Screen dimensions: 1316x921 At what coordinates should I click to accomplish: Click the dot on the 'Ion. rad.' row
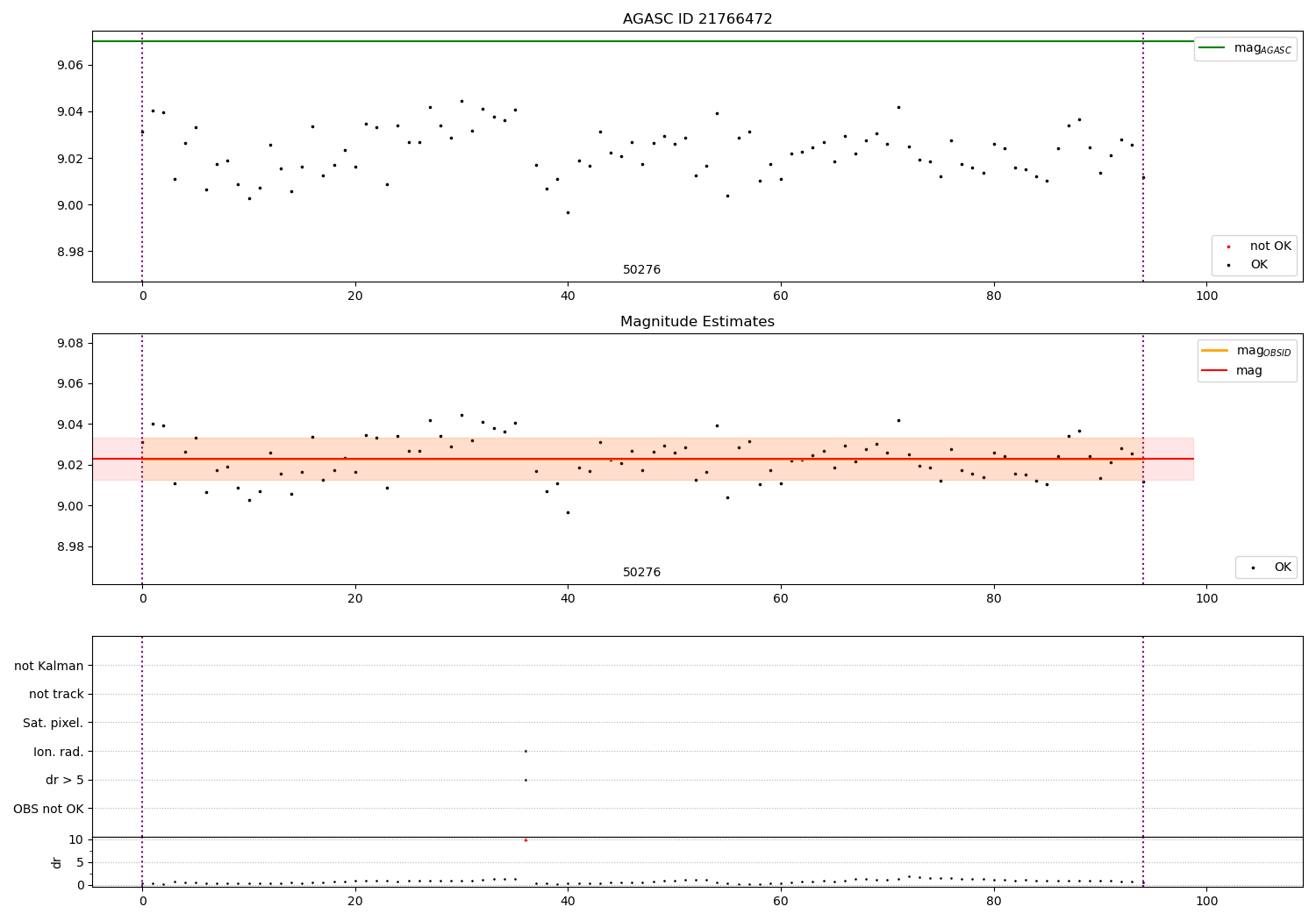coord(526,751)
